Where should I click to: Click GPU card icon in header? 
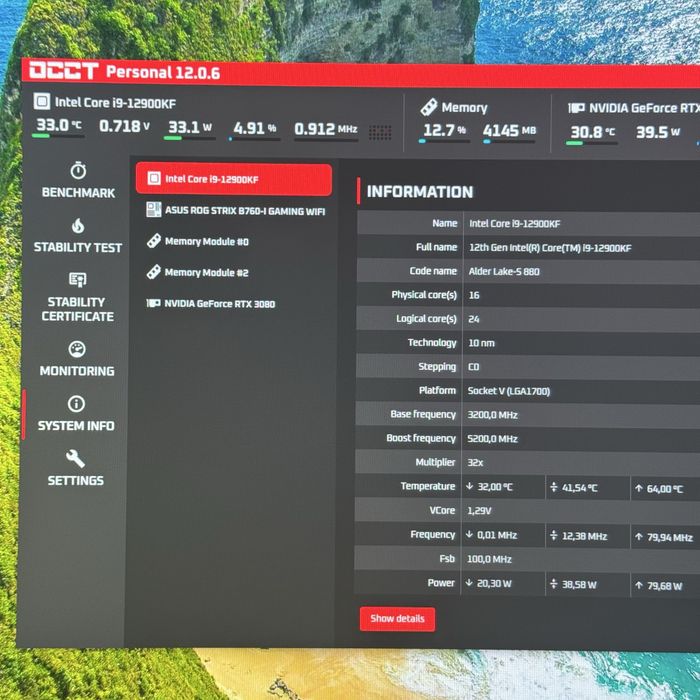coord(576,108)
